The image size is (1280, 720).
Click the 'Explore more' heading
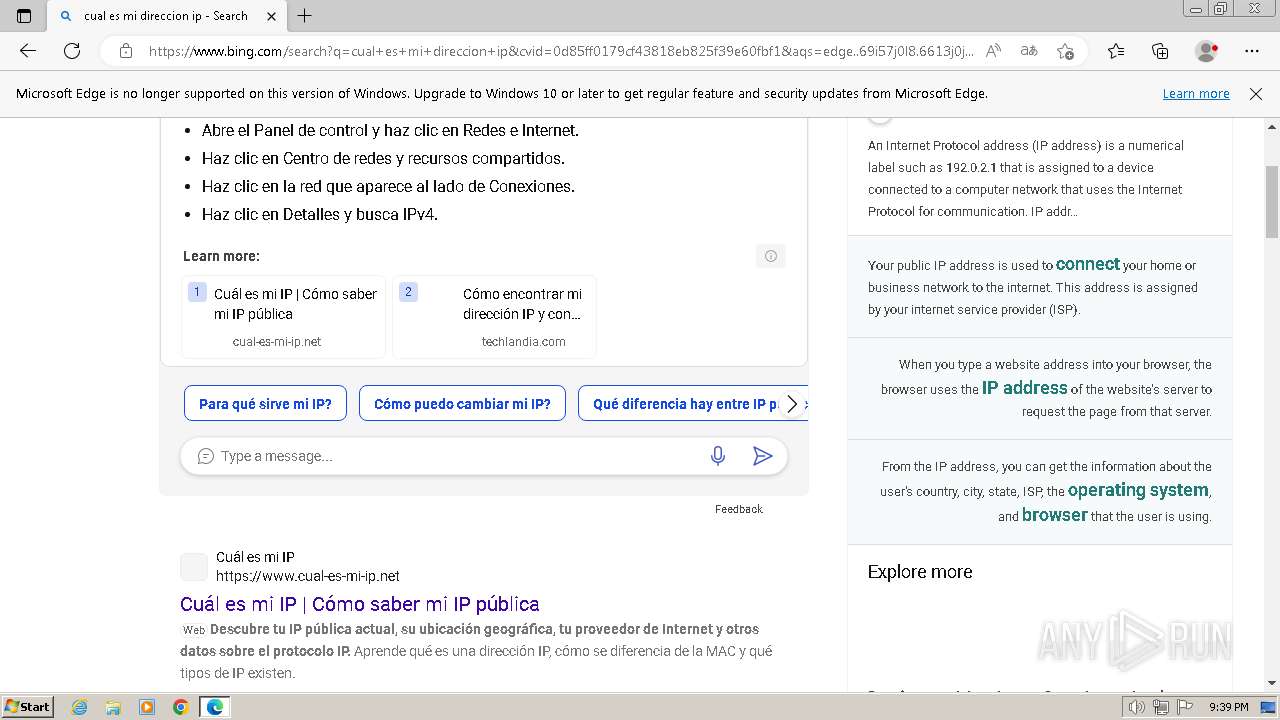tap(920, 572)
